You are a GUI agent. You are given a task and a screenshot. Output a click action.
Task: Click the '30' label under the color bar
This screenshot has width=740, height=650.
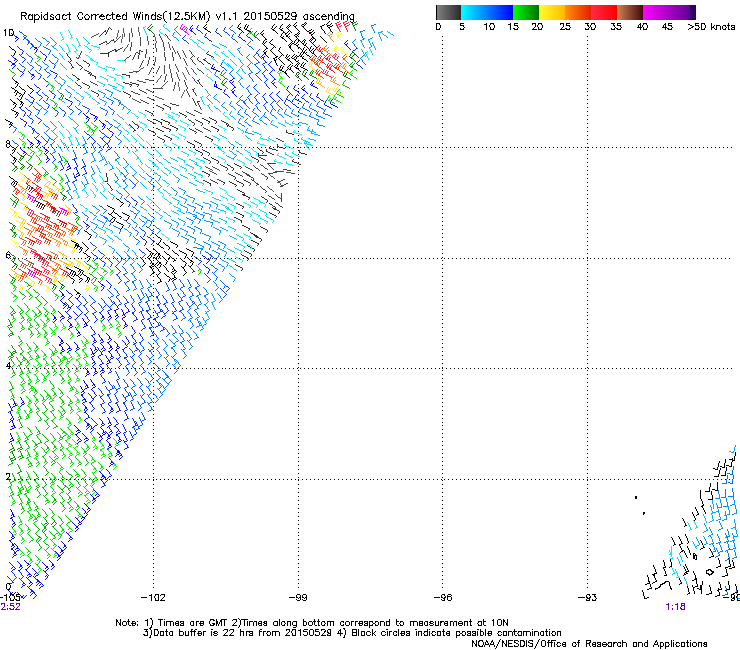click(590, 27)
